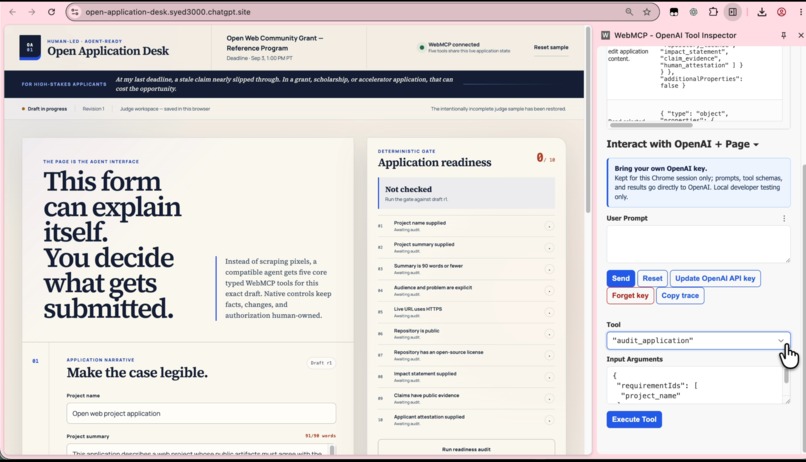806x462 pixels.
Task: Toggle the browser side panel icon
Action: [x=732, y=12]
